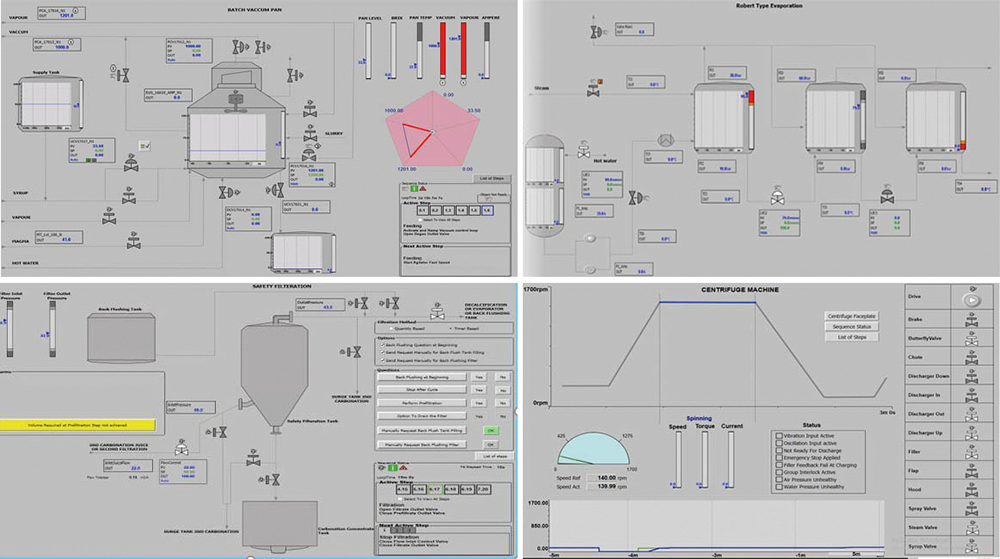This screenshot has height=559, width=1000.
Task: Select step 7.20 in Filtration Active Step
Action: tap(483, 490)
